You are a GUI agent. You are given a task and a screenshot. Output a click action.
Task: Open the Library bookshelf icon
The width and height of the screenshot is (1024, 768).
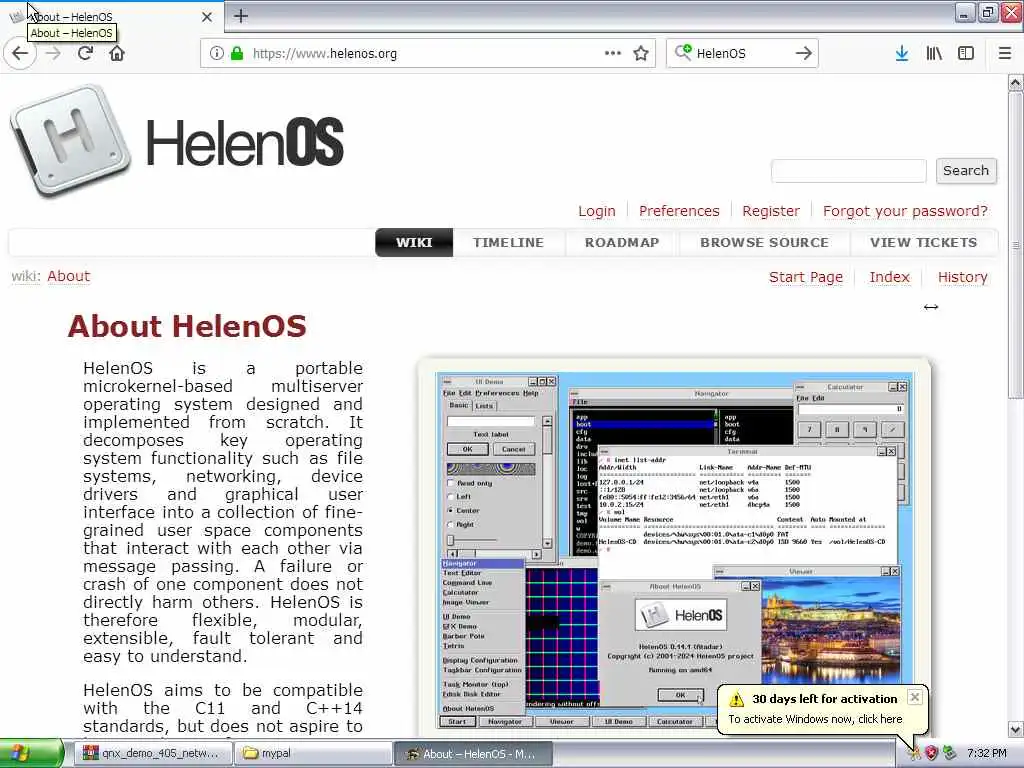point(934,54)
